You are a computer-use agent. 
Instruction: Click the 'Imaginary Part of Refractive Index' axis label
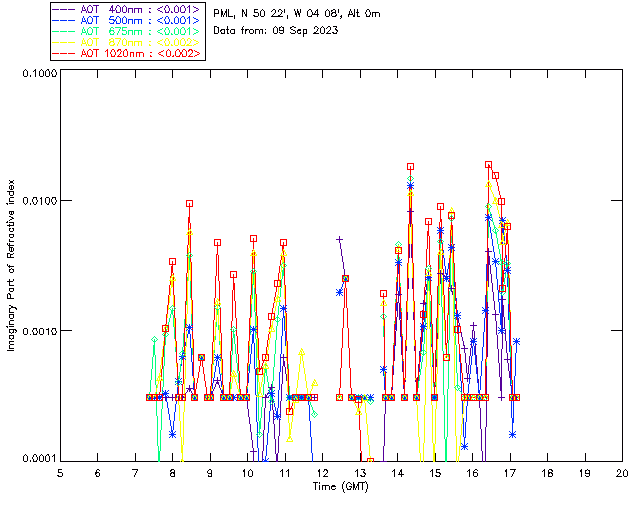[x=11, y=265]
